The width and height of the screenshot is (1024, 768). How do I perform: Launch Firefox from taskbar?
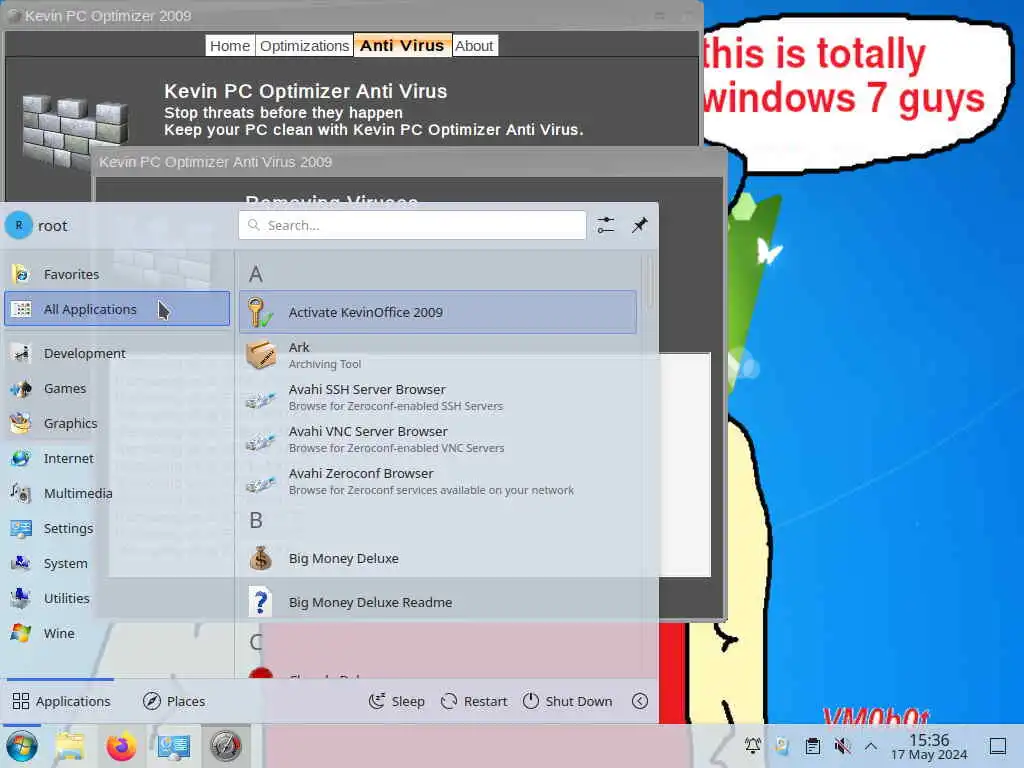121,746
